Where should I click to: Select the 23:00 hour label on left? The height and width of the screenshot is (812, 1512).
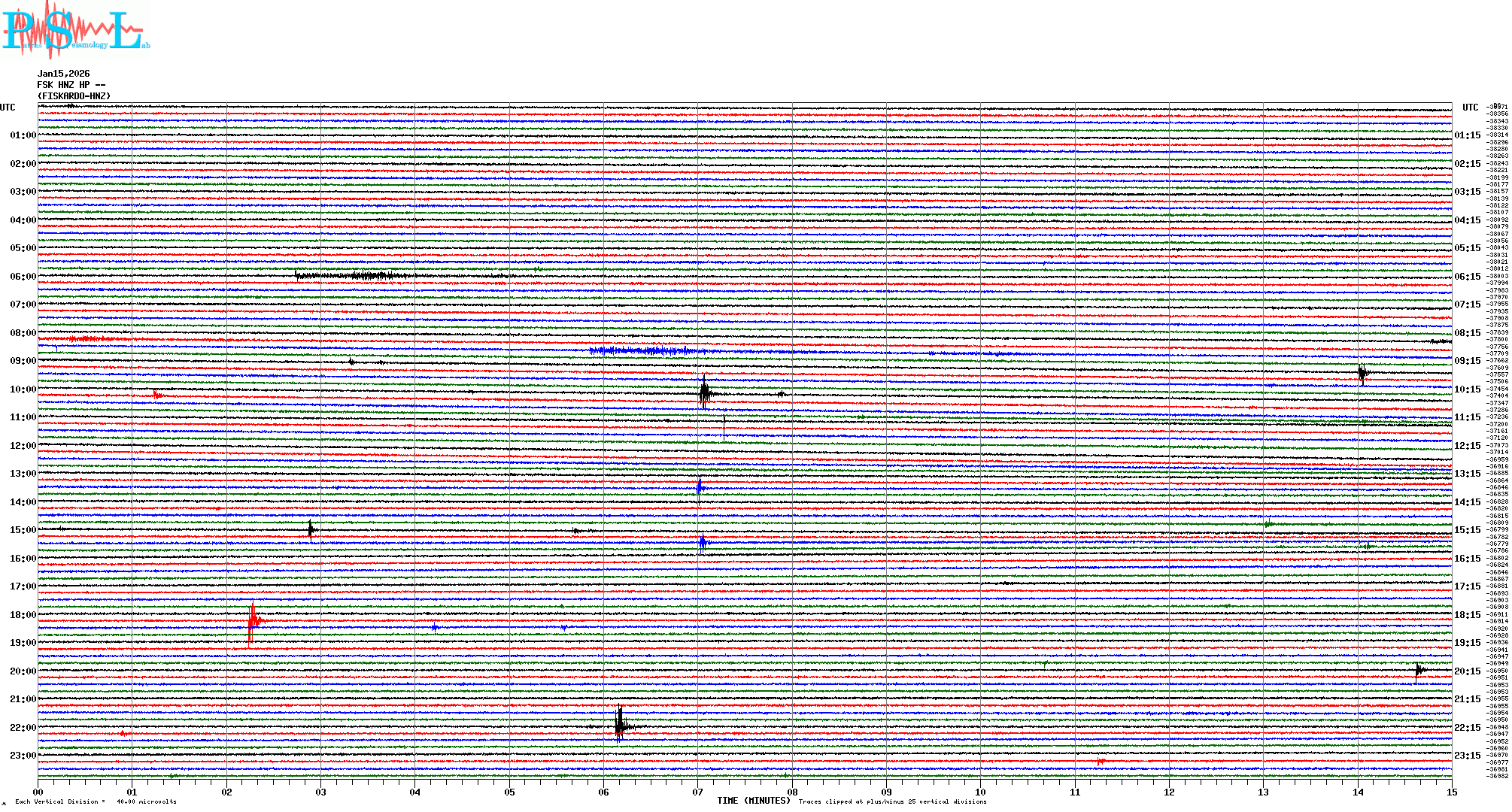[x=23, y=756]
